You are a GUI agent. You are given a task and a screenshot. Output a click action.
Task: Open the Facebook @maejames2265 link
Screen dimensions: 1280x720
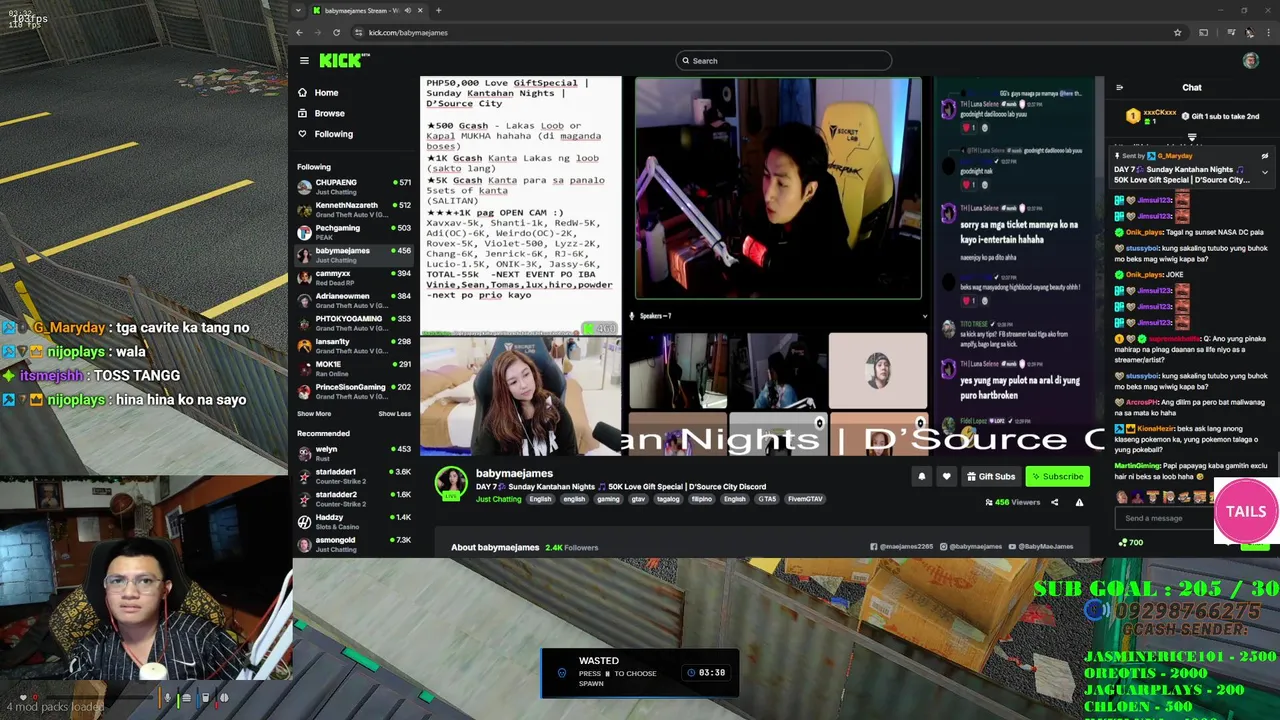[901, 547]
